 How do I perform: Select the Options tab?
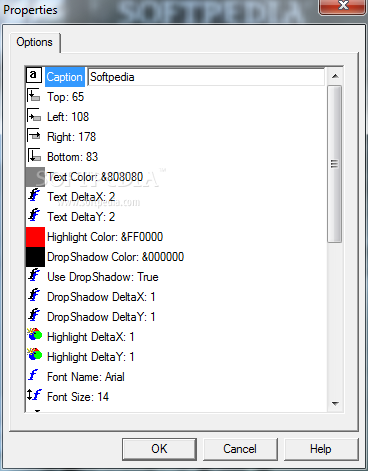point(35,42)
